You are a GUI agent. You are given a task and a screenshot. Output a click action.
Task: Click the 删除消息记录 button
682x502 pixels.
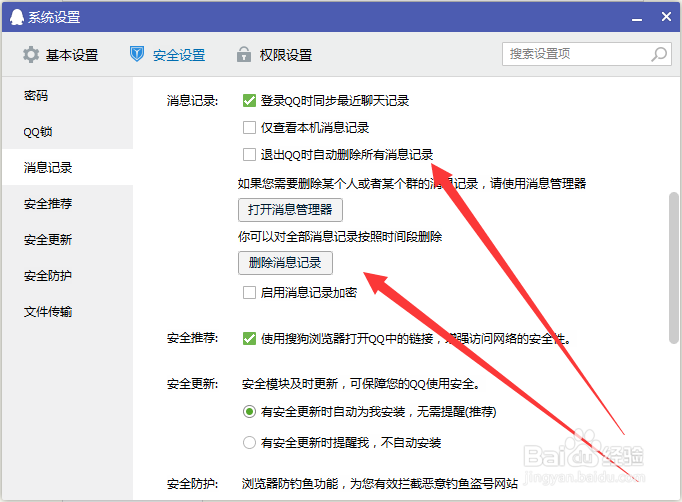point(285,263)
